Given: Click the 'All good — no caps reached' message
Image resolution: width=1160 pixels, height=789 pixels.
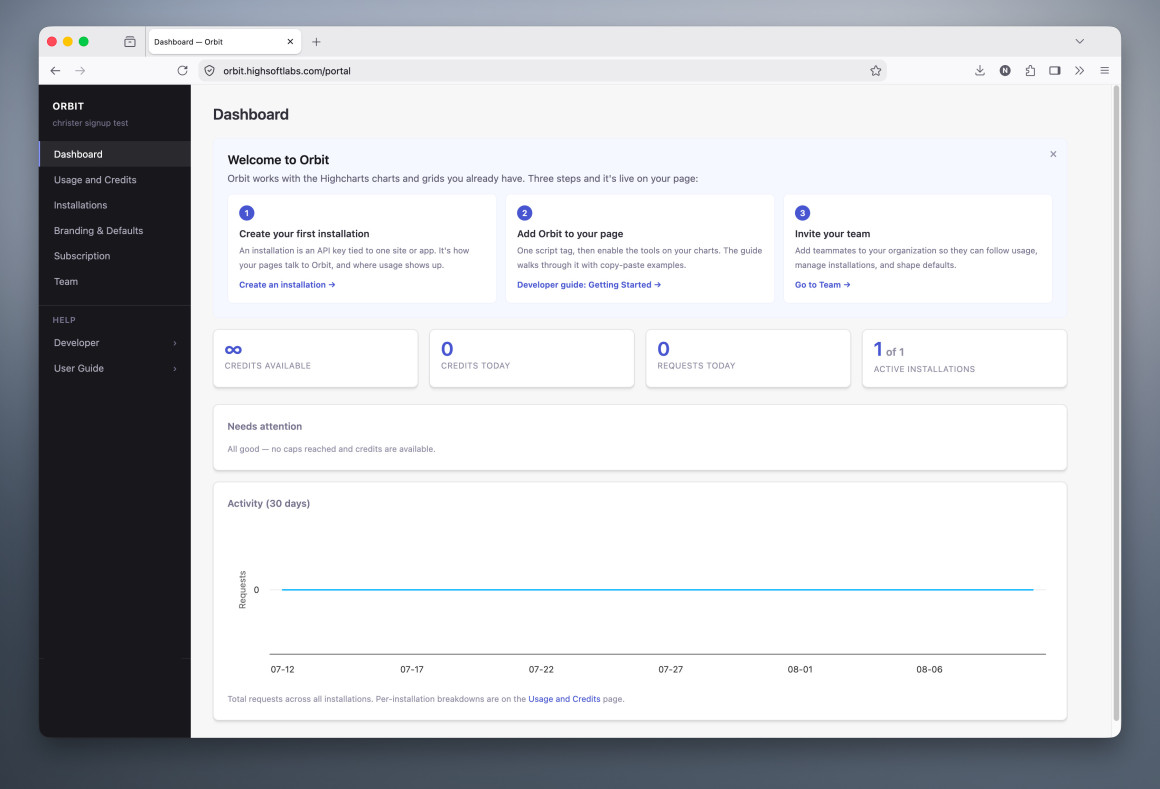Looking at the screenshot, I should [331, 450].
